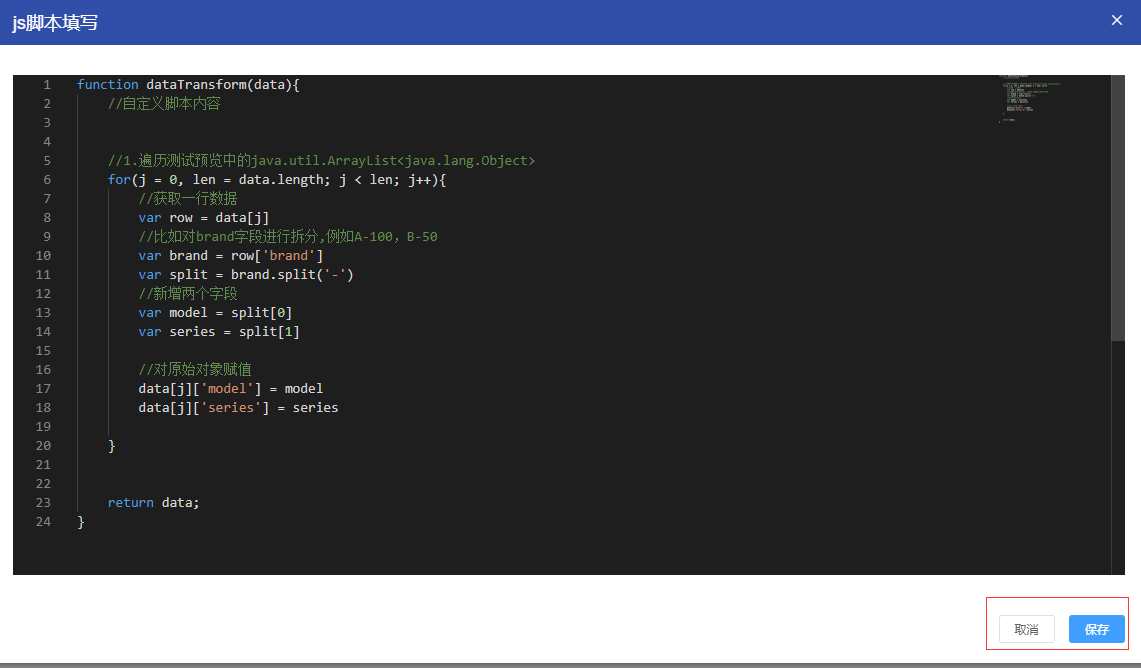This screenshot has width=1141, height=668.
Task: Click the 'var model = split[0]' line
Action: click(215, 313)
